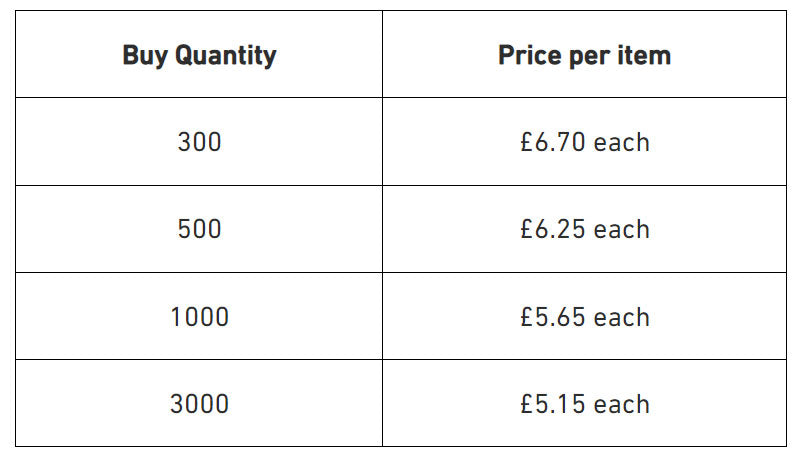Click the word "per" in the header

pos(590,56)
